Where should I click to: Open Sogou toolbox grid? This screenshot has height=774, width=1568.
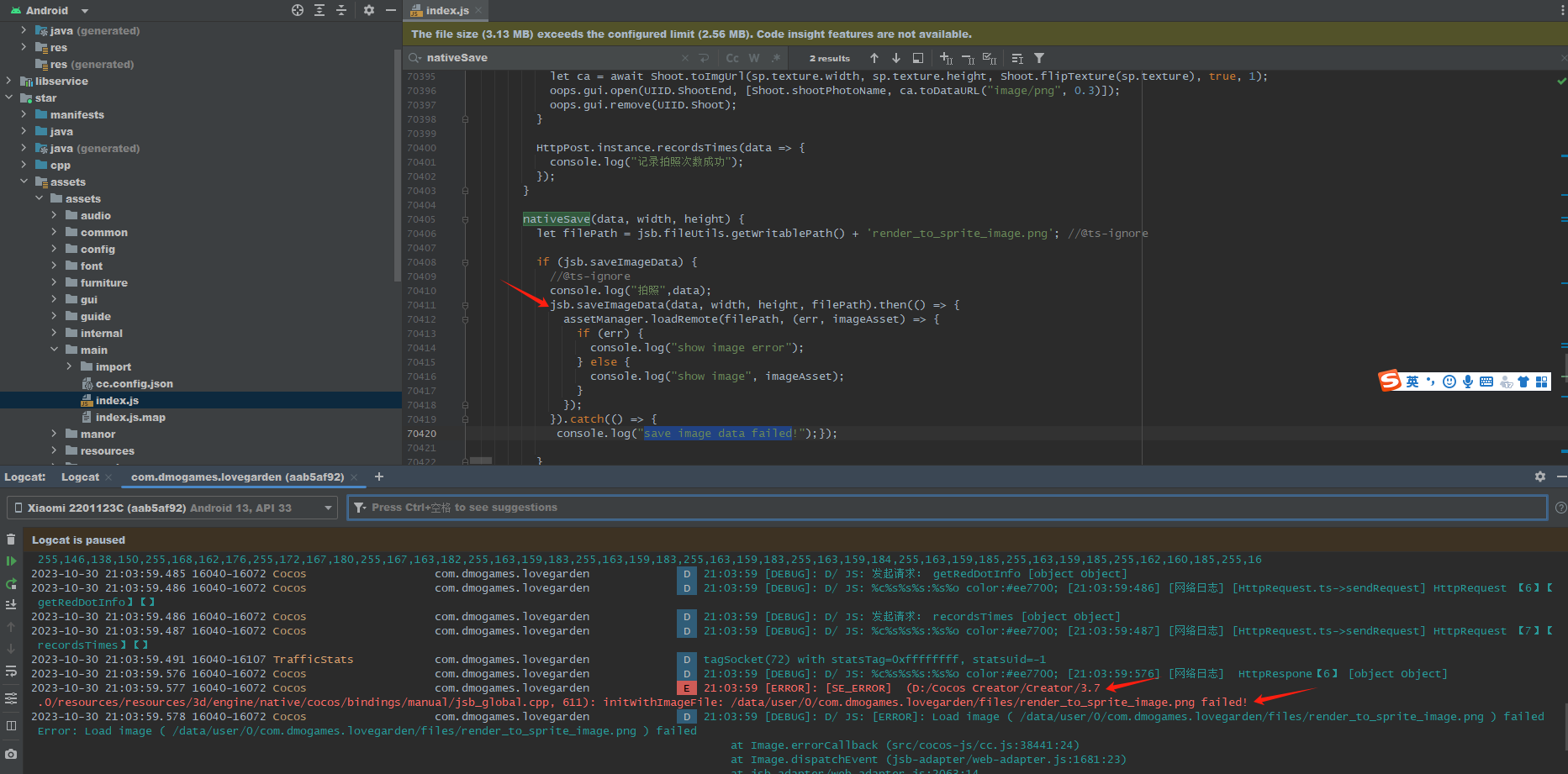pos(1541,382)
